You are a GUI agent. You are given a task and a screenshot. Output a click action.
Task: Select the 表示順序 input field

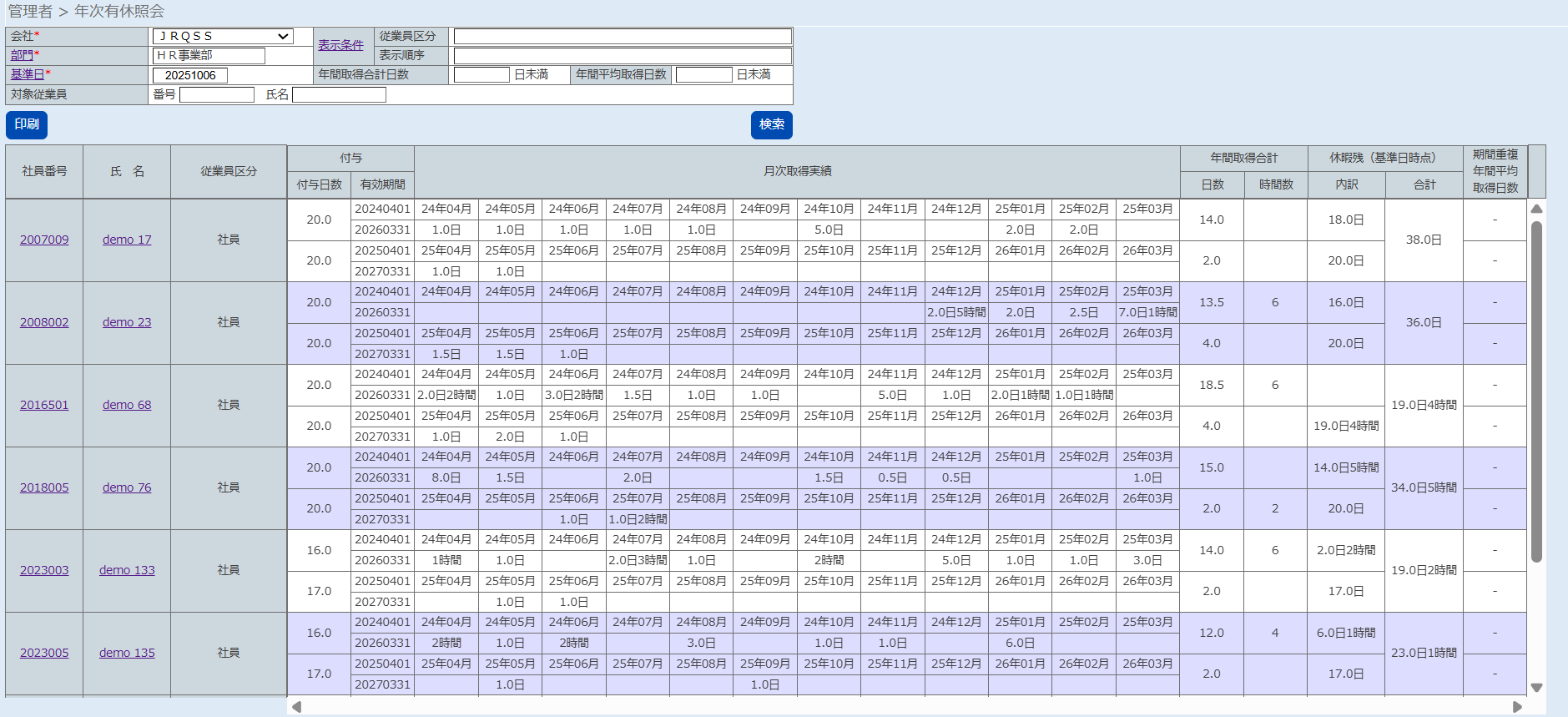pos(622,56)
